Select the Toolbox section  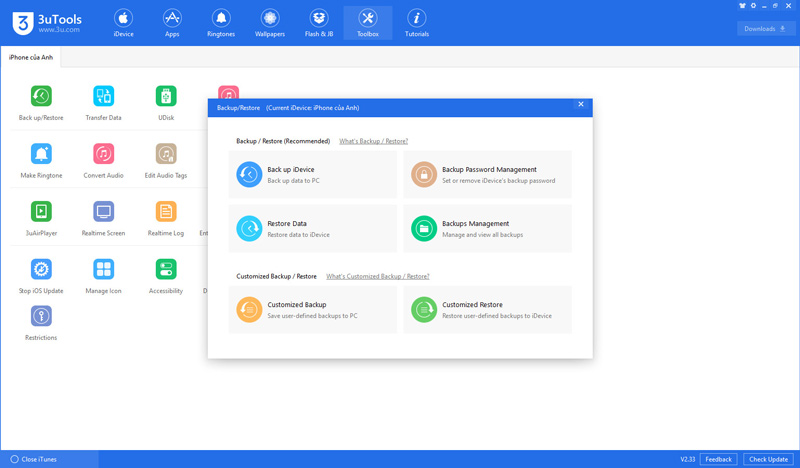coord(368,23)
